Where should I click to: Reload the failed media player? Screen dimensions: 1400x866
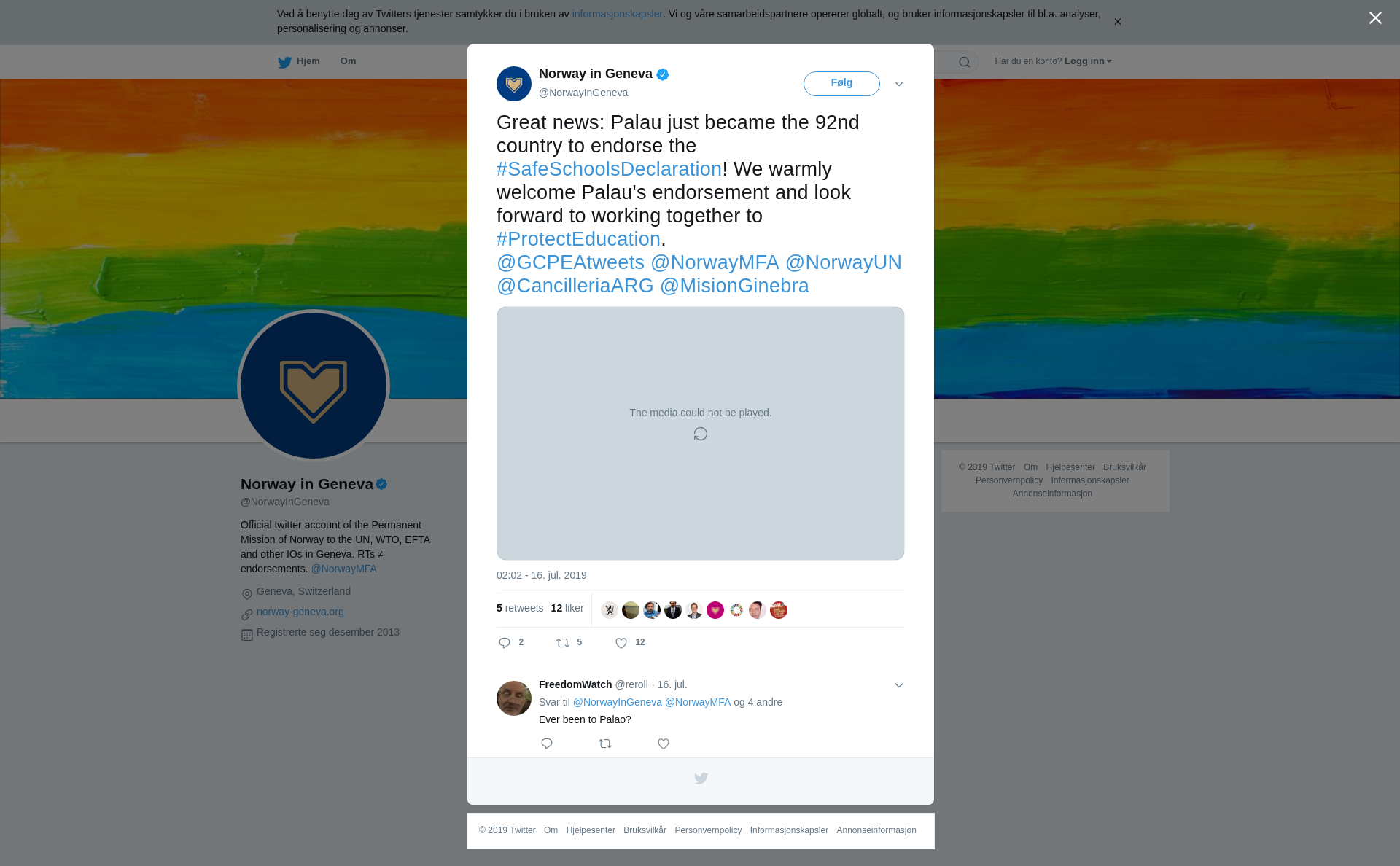(x=701, y=434)
